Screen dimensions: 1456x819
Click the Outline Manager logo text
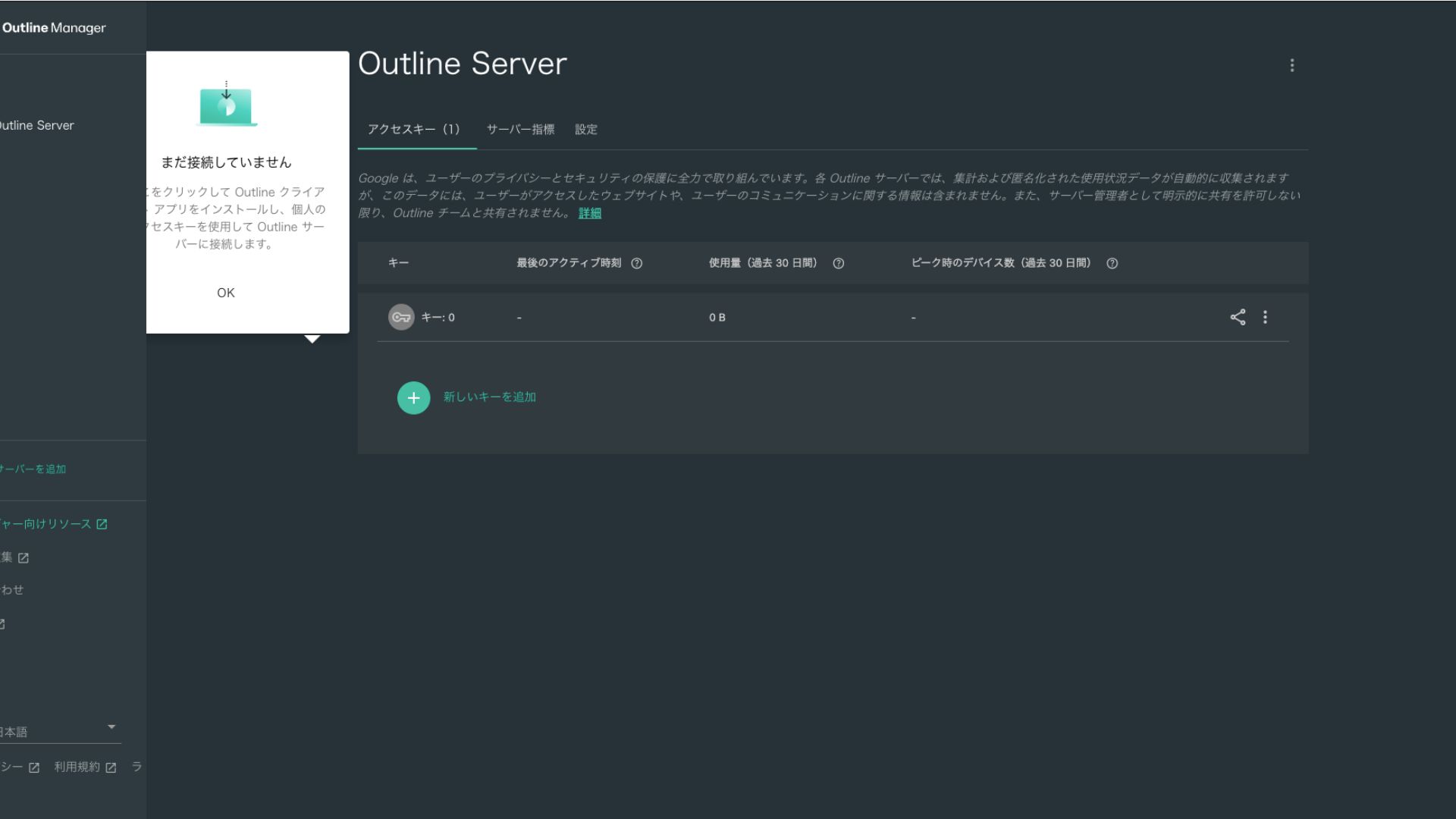pos(54,28)
